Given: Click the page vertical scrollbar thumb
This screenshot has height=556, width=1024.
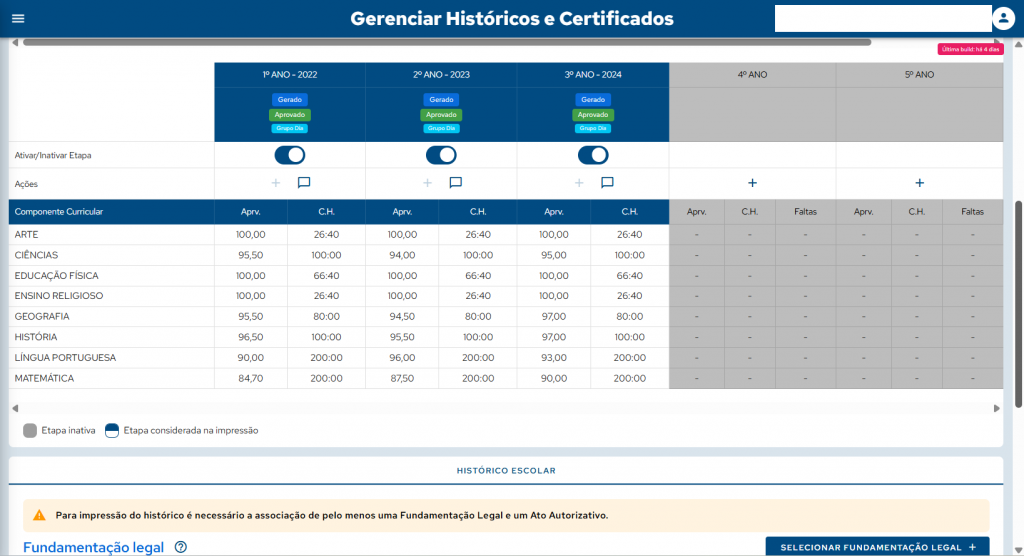Looking at the screenshot, I should (x=1018, y=300).
